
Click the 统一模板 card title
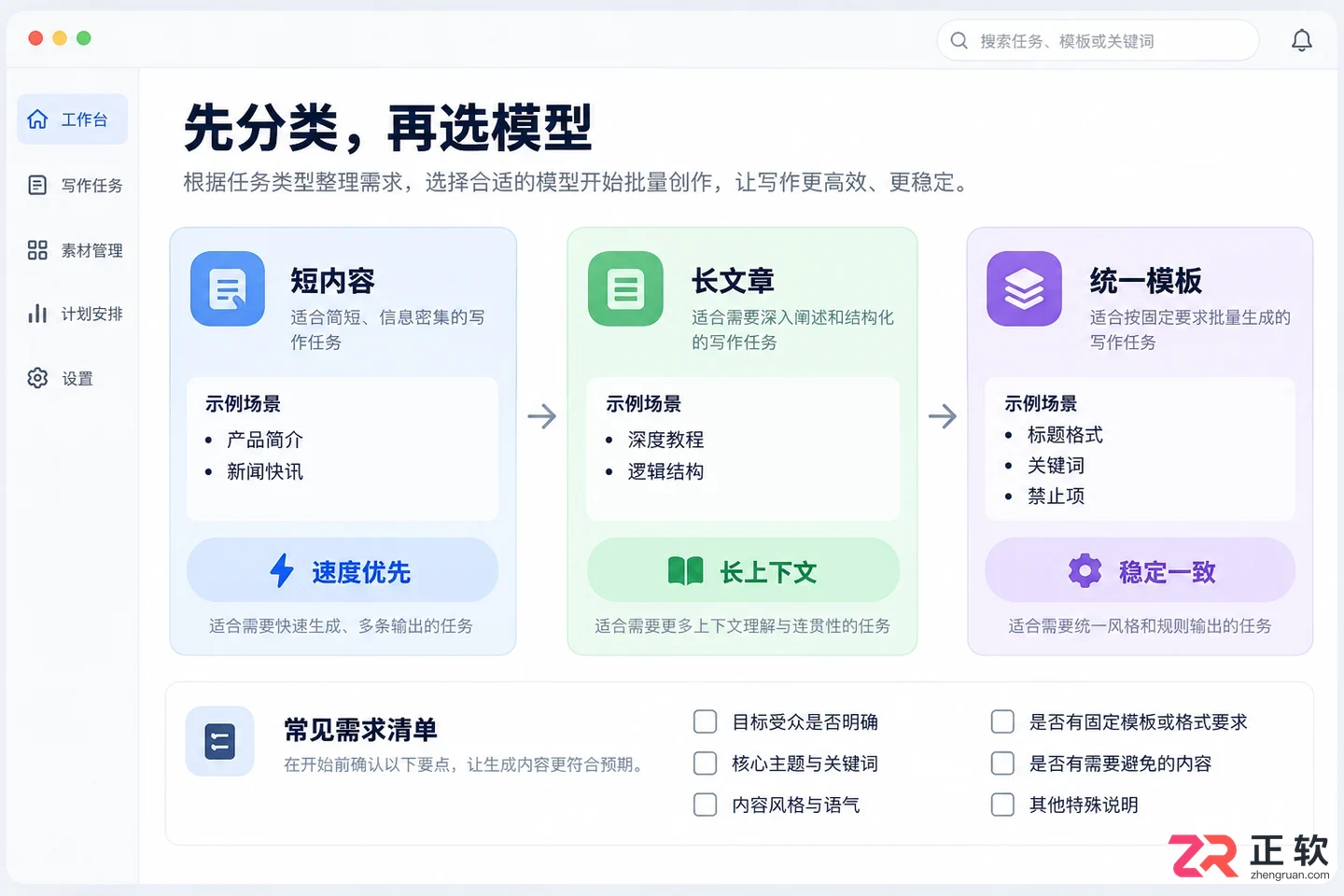[x=1146, y=280]
